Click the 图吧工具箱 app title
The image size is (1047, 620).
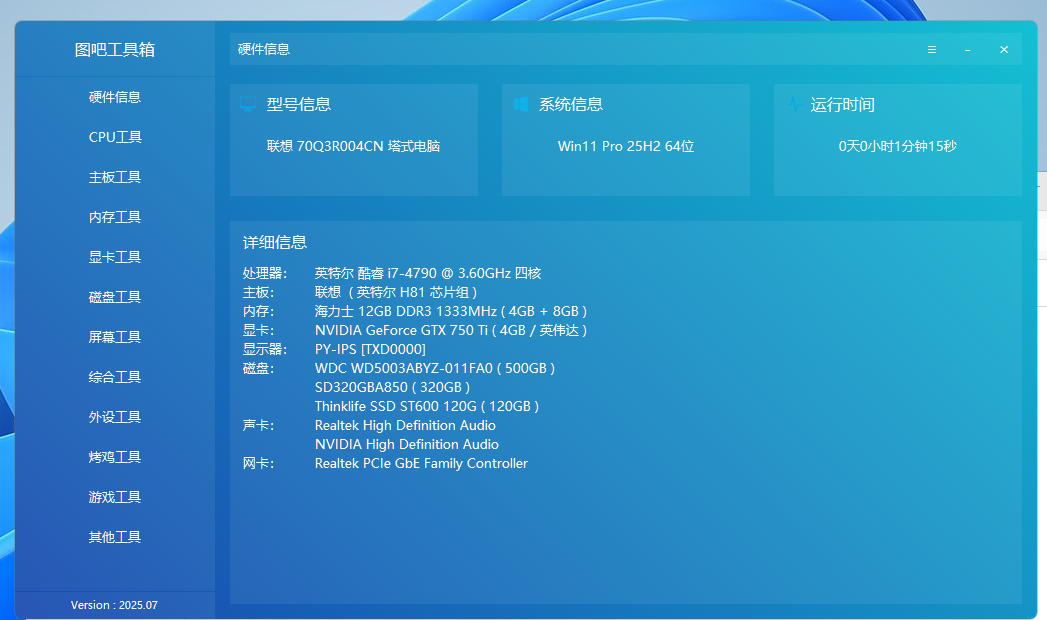115,49
